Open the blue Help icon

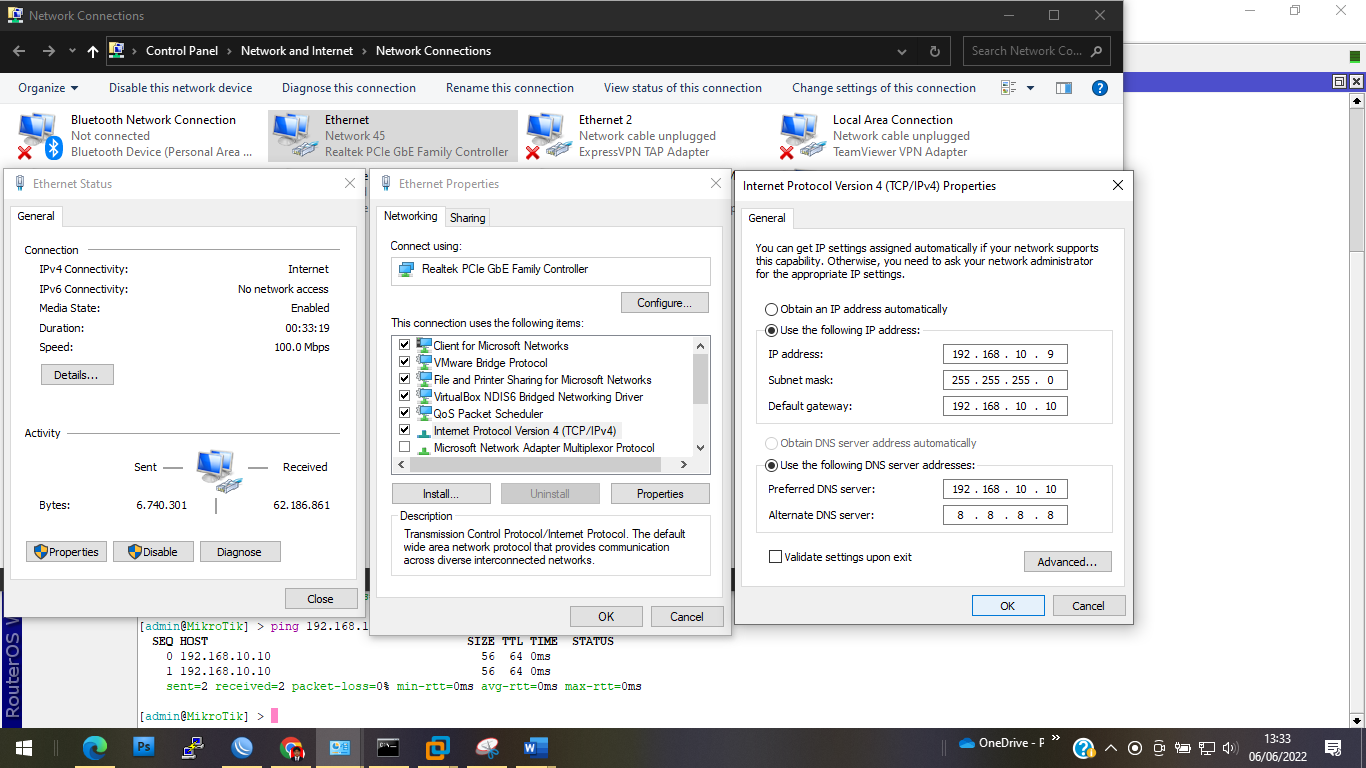pos(1099,88)
